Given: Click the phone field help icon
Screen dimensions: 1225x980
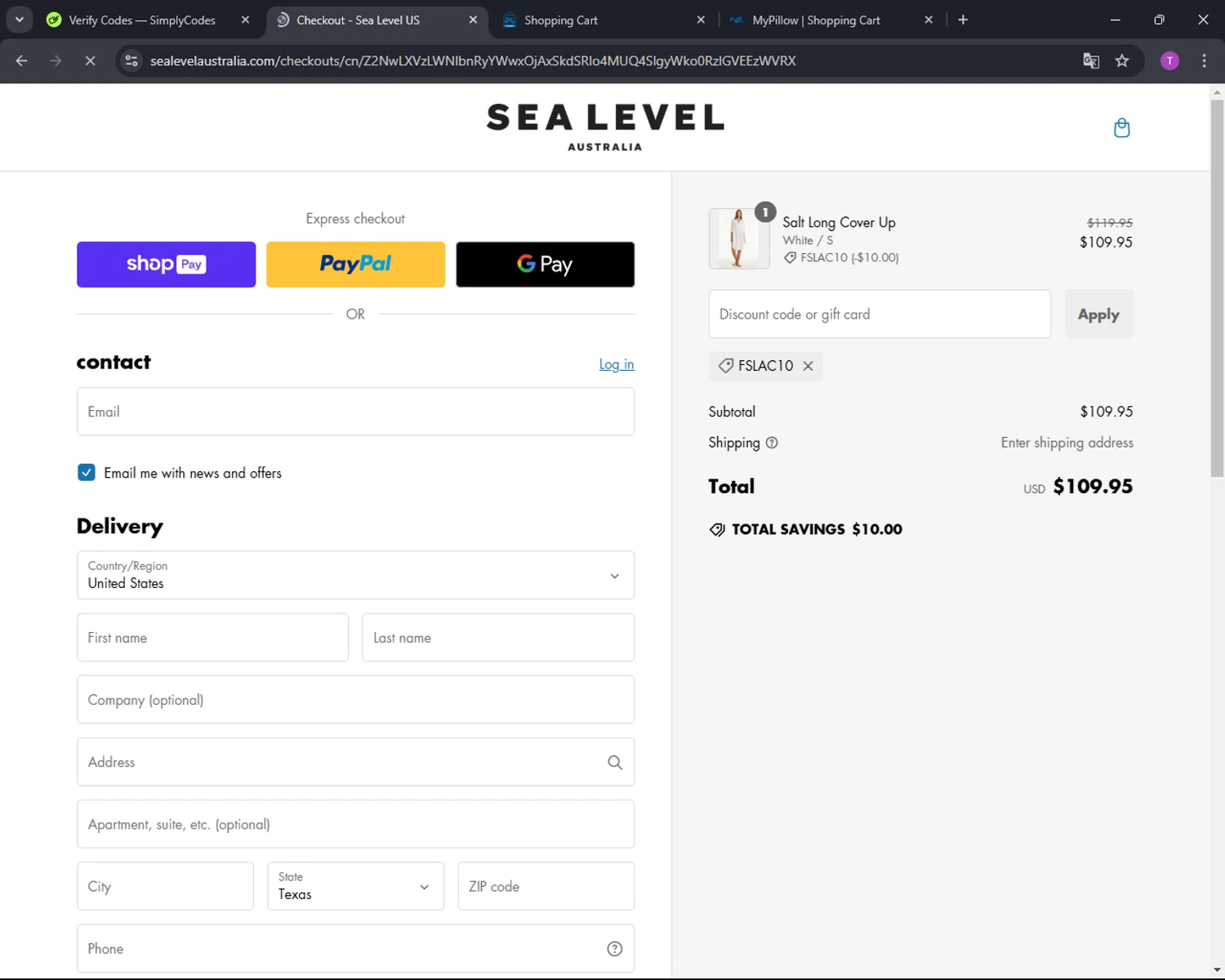Looking at the screenshot, I should point(615,948).
